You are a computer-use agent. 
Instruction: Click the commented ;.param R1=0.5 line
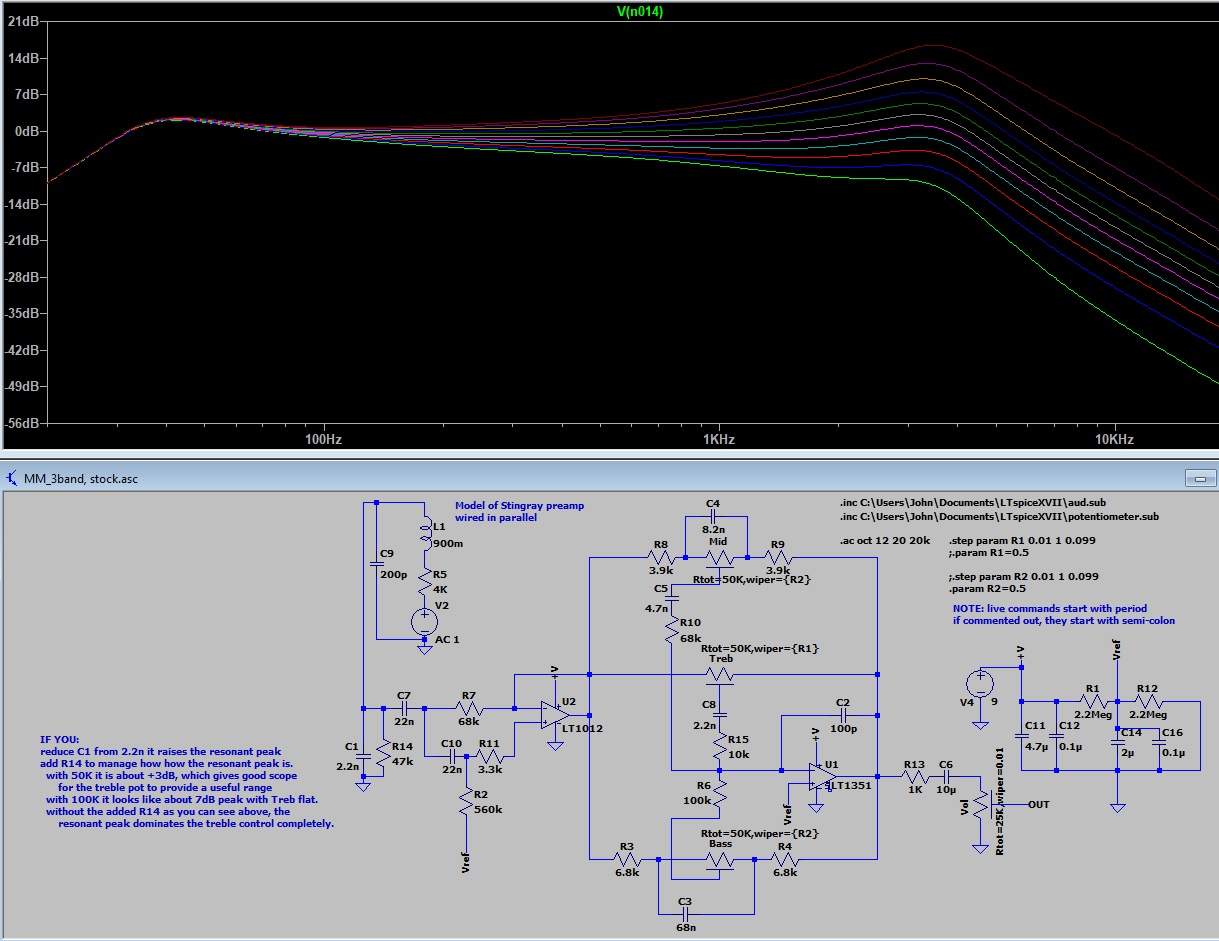tap(988, 551)
